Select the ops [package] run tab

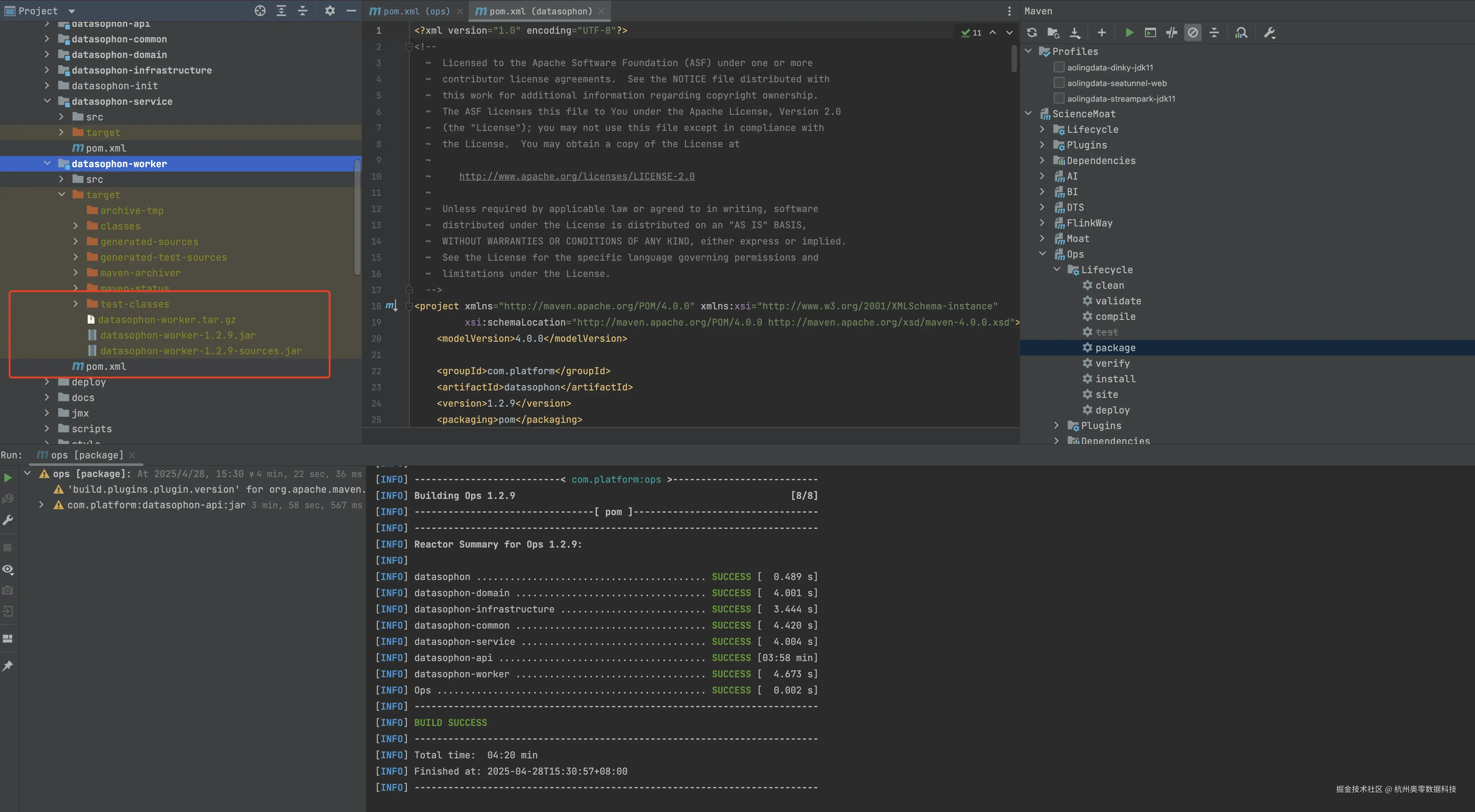pos(86,455)
